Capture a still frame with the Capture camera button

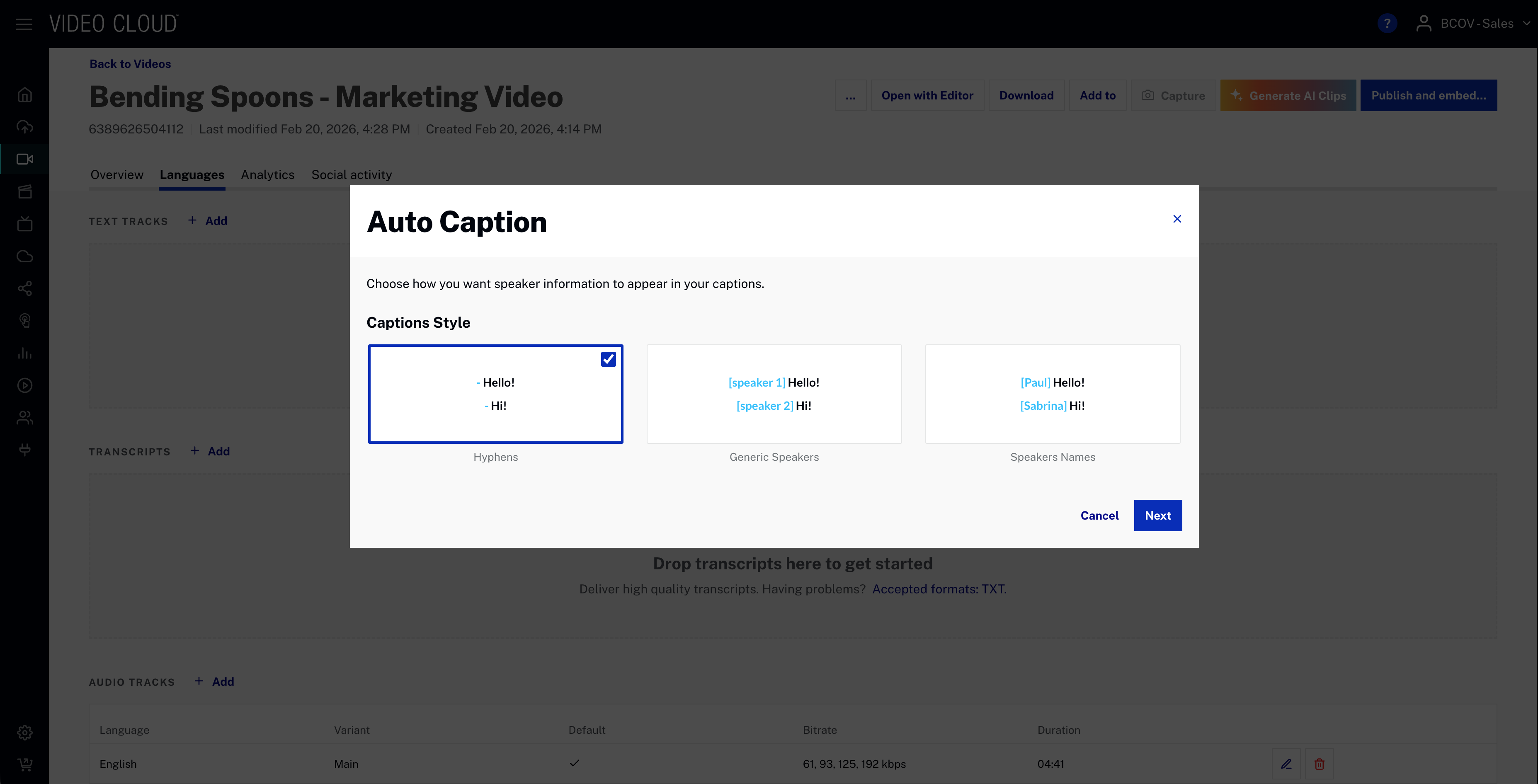point(1173,95)
